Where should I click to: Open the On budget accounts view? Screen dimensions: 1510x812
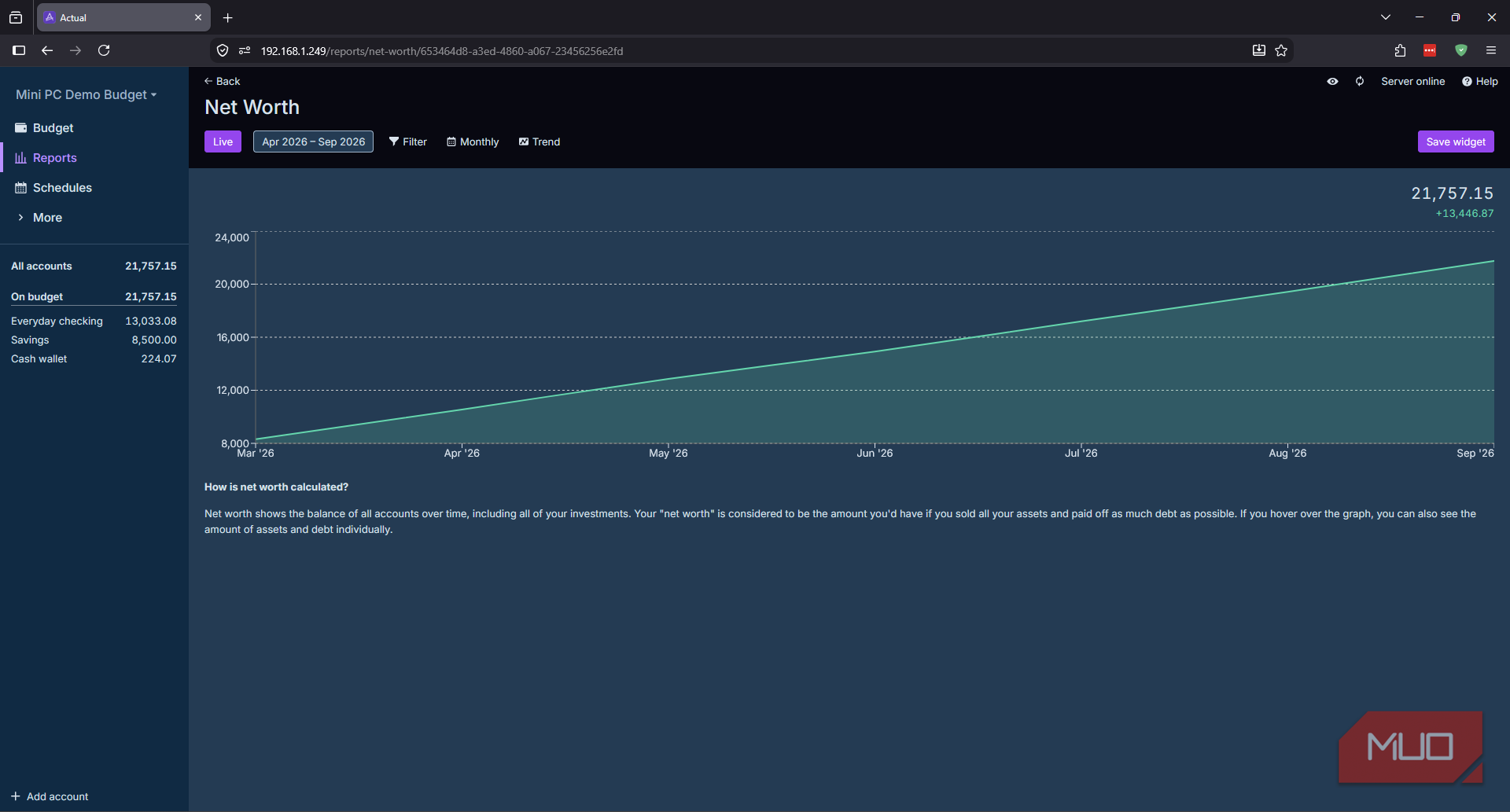(94, 296)
